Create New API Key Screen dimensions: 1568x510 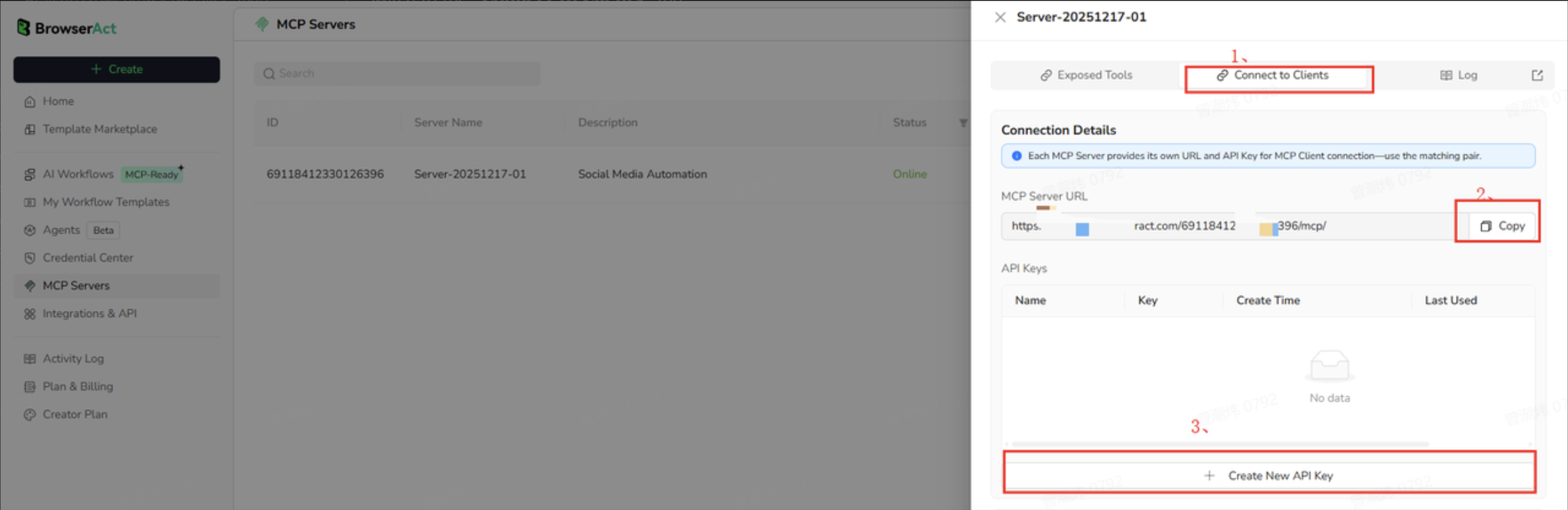pyautogui.click(x=1269, y=476)
